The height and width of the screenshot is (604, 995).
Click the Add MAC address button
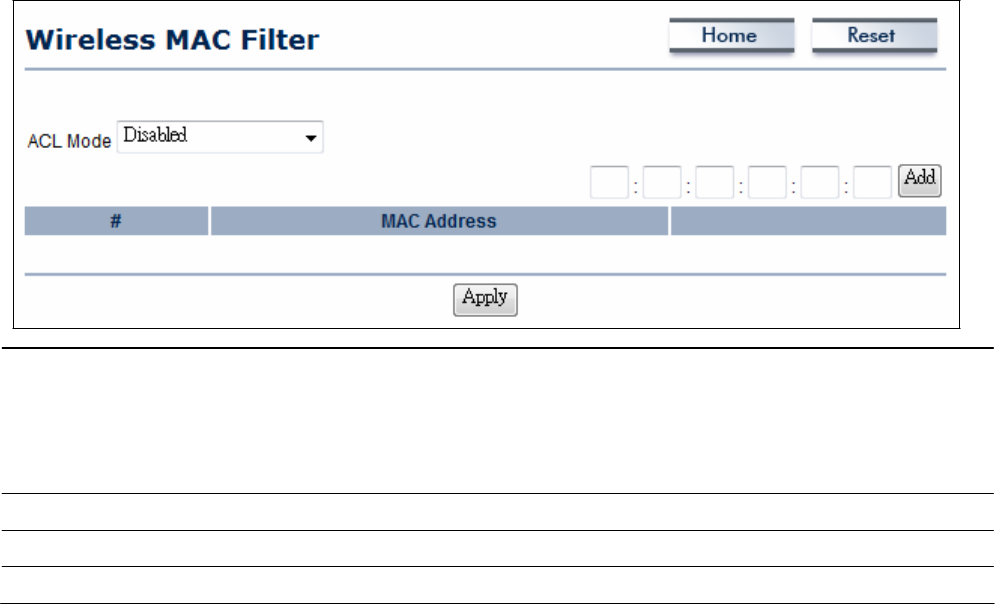[919, 181]
